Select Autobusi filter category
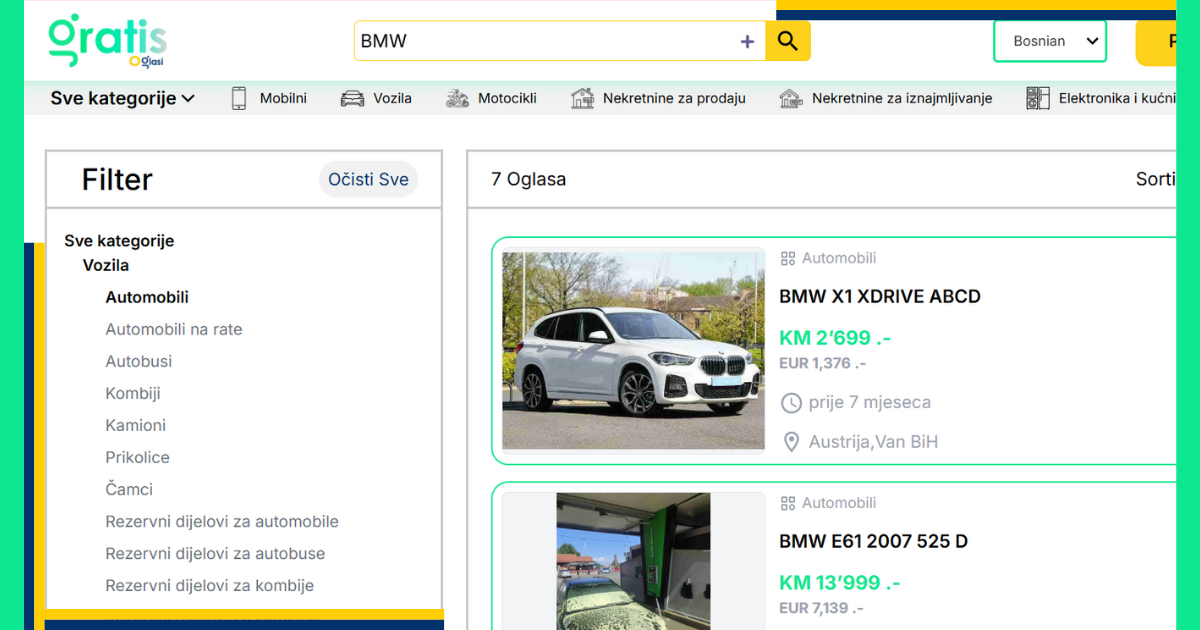Image resolution: width=1200 pixels, height=630 pixels. (x=139, y=361)
